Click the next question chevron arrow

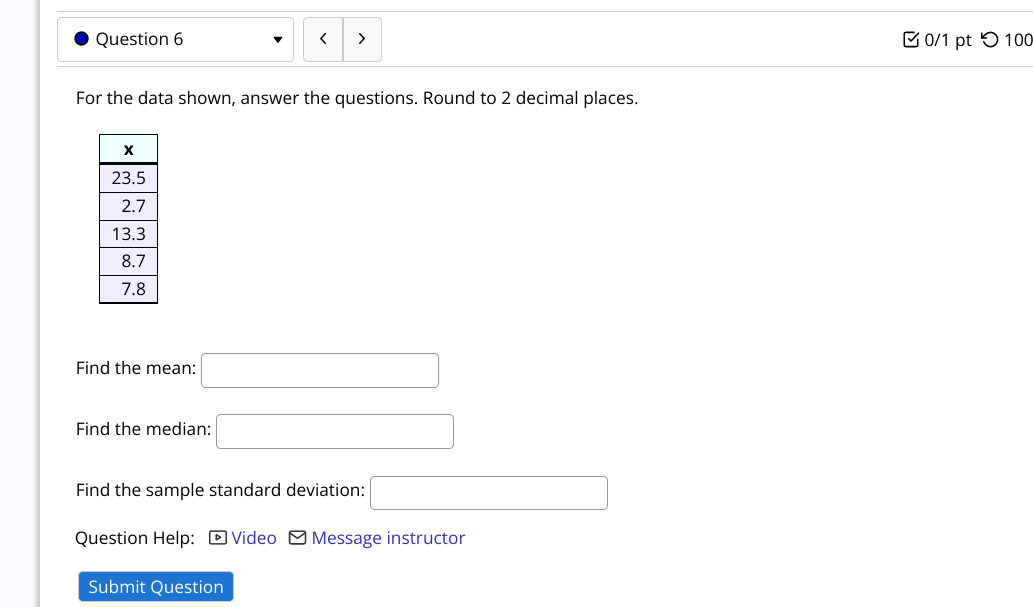tap(362, 38)
